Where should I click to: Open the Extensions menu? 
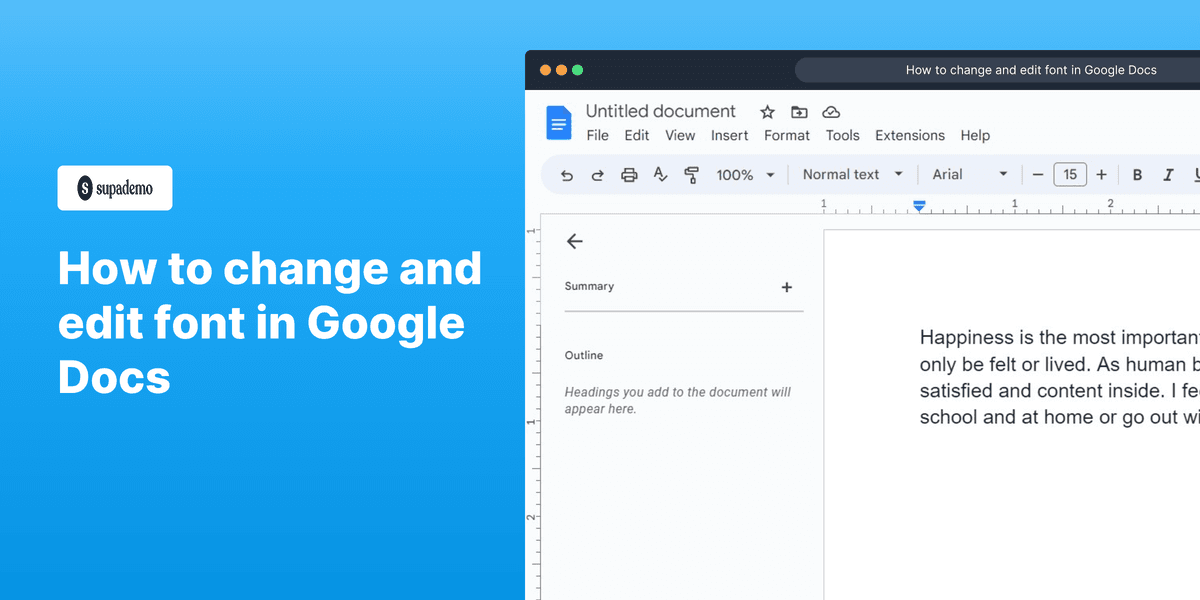[x=909, y=135]
